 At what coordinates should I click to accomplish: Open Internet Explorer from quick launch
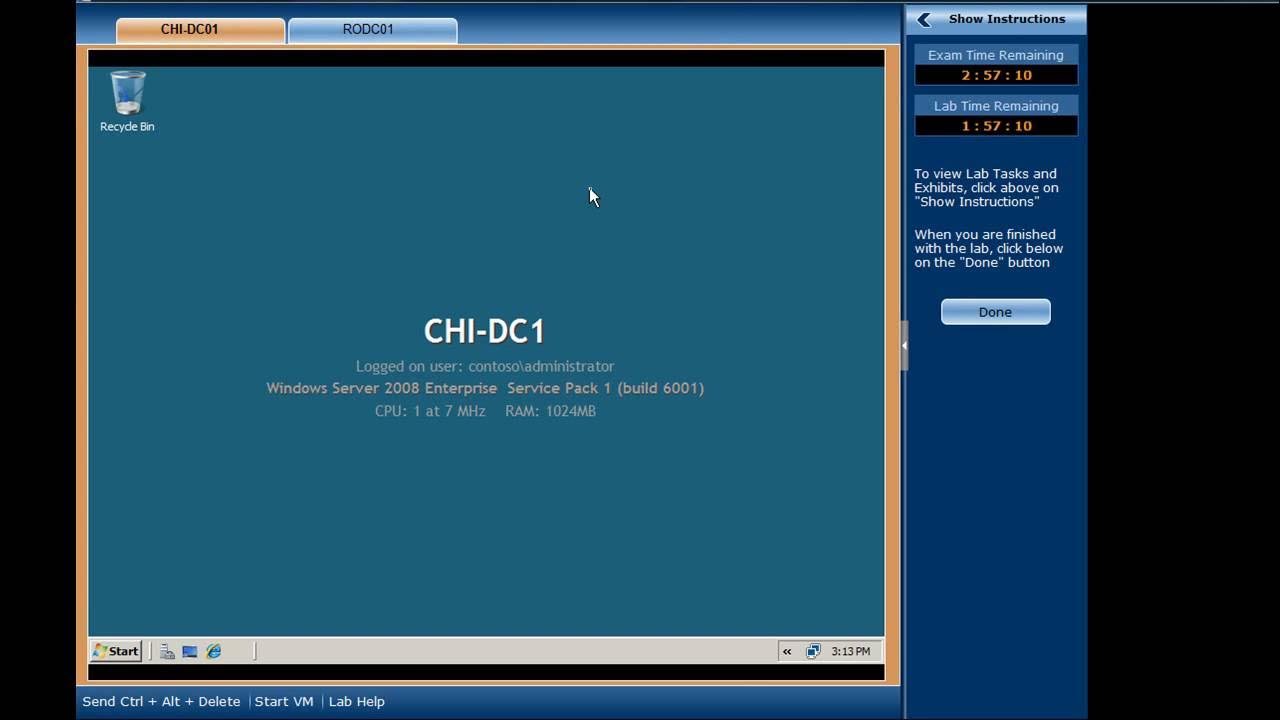point(213,651)
